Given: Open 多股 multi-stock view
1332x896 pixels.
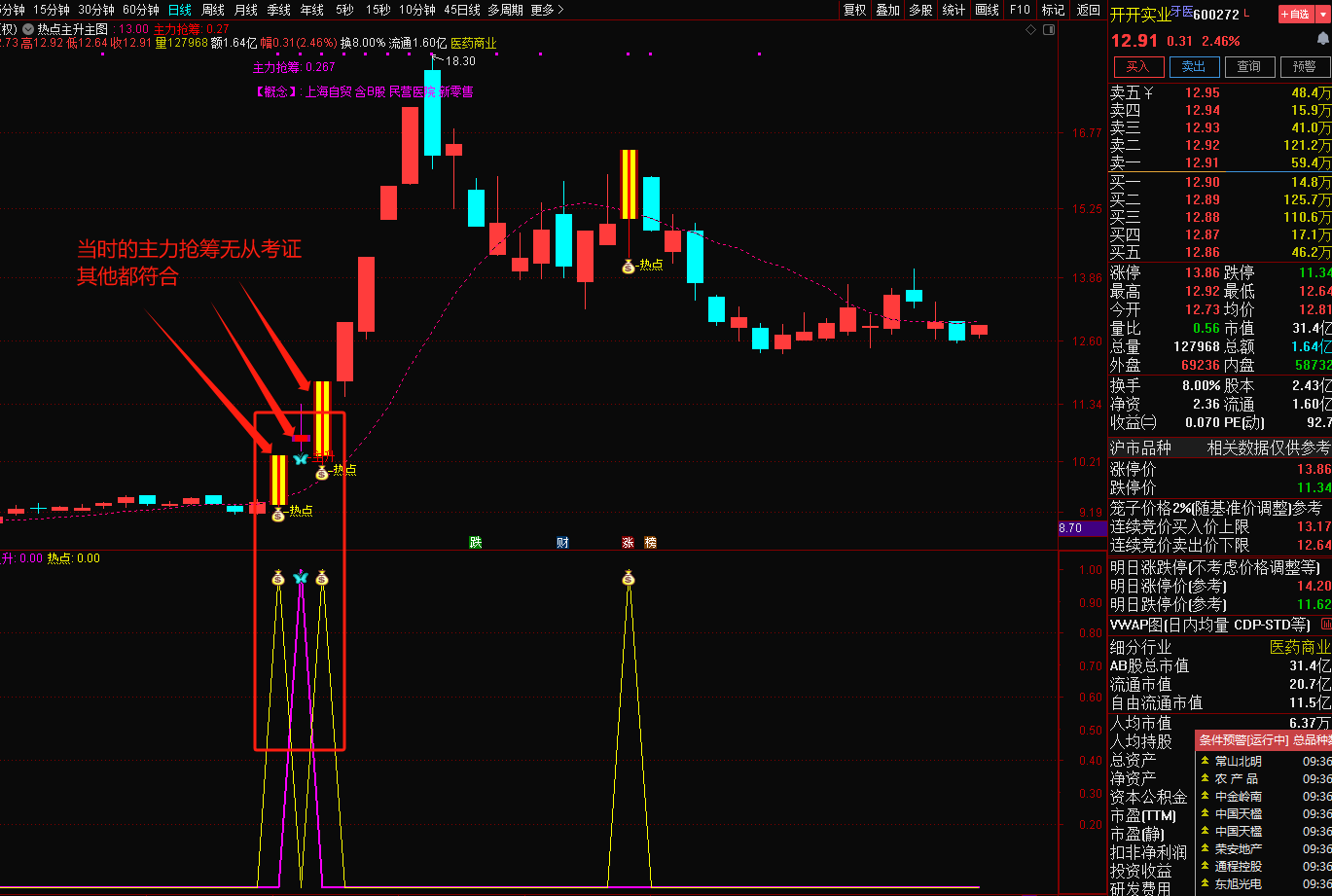Looking at the screenshot, I should (x=921, y=10).
